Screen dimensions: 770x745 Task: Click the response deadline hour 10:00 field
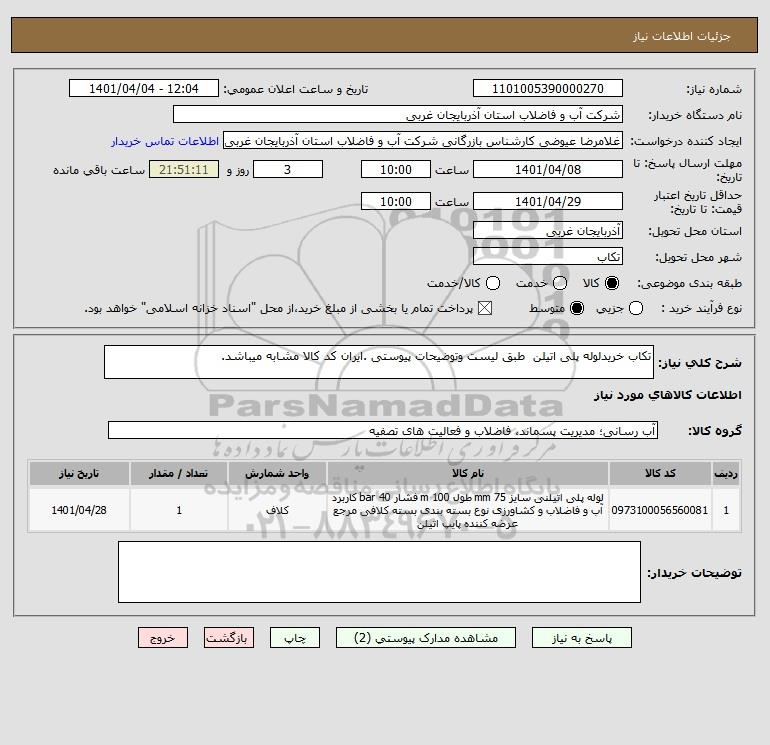click(x=396, y=169)
